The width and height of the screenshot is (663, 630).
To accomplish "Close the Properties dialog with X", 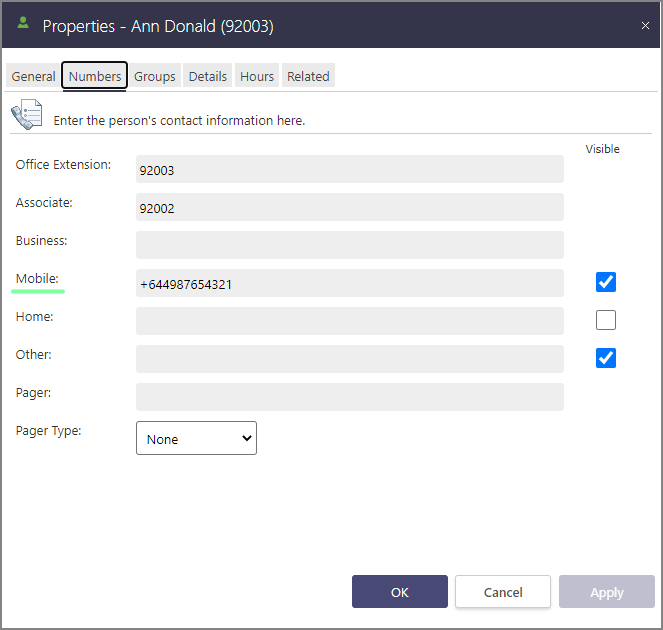I will tap(645, 26).
